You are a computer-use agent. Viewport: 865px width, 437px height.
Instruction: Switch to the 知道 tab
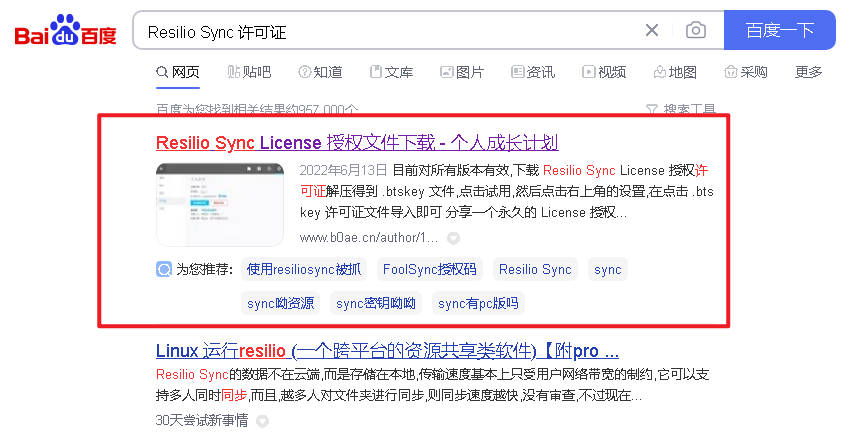(x=321, y=72)
